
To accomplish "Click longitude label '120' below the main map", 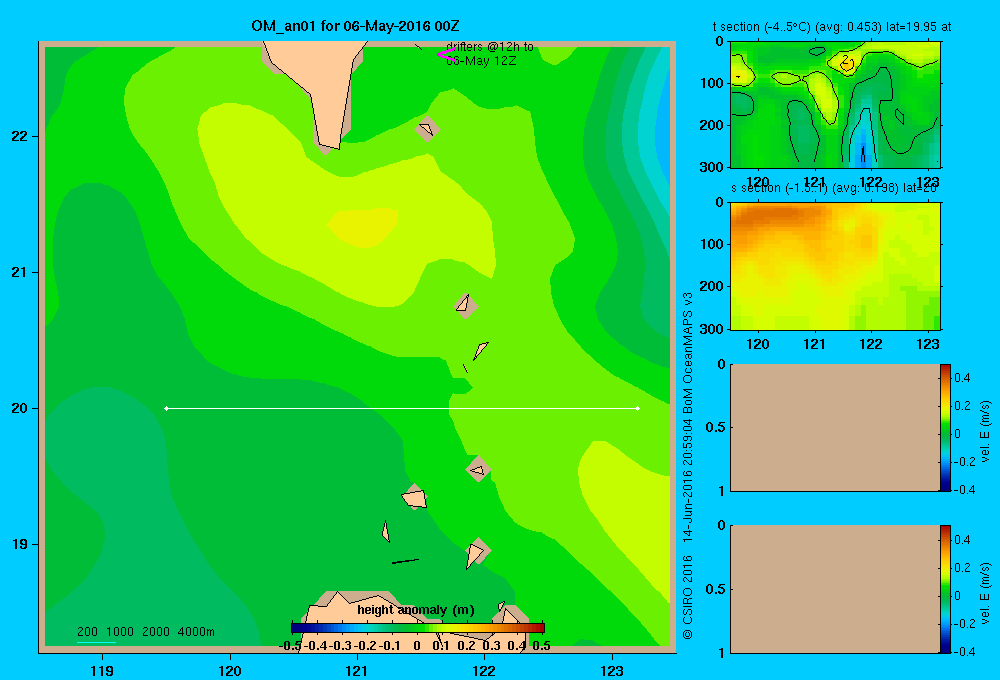I will [230, 670].
